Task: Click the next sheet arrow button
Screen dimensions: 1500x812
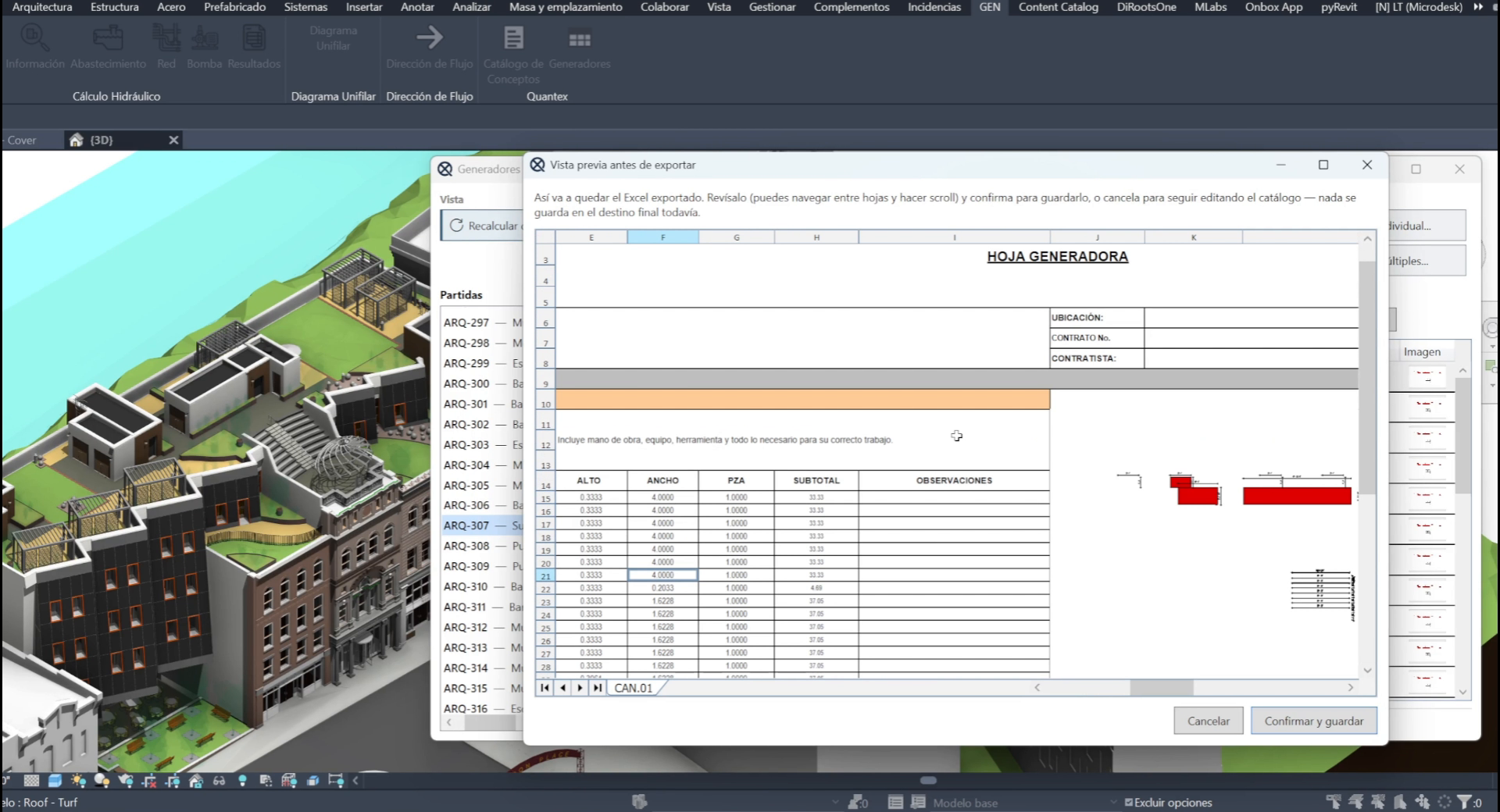Action: 580,688
